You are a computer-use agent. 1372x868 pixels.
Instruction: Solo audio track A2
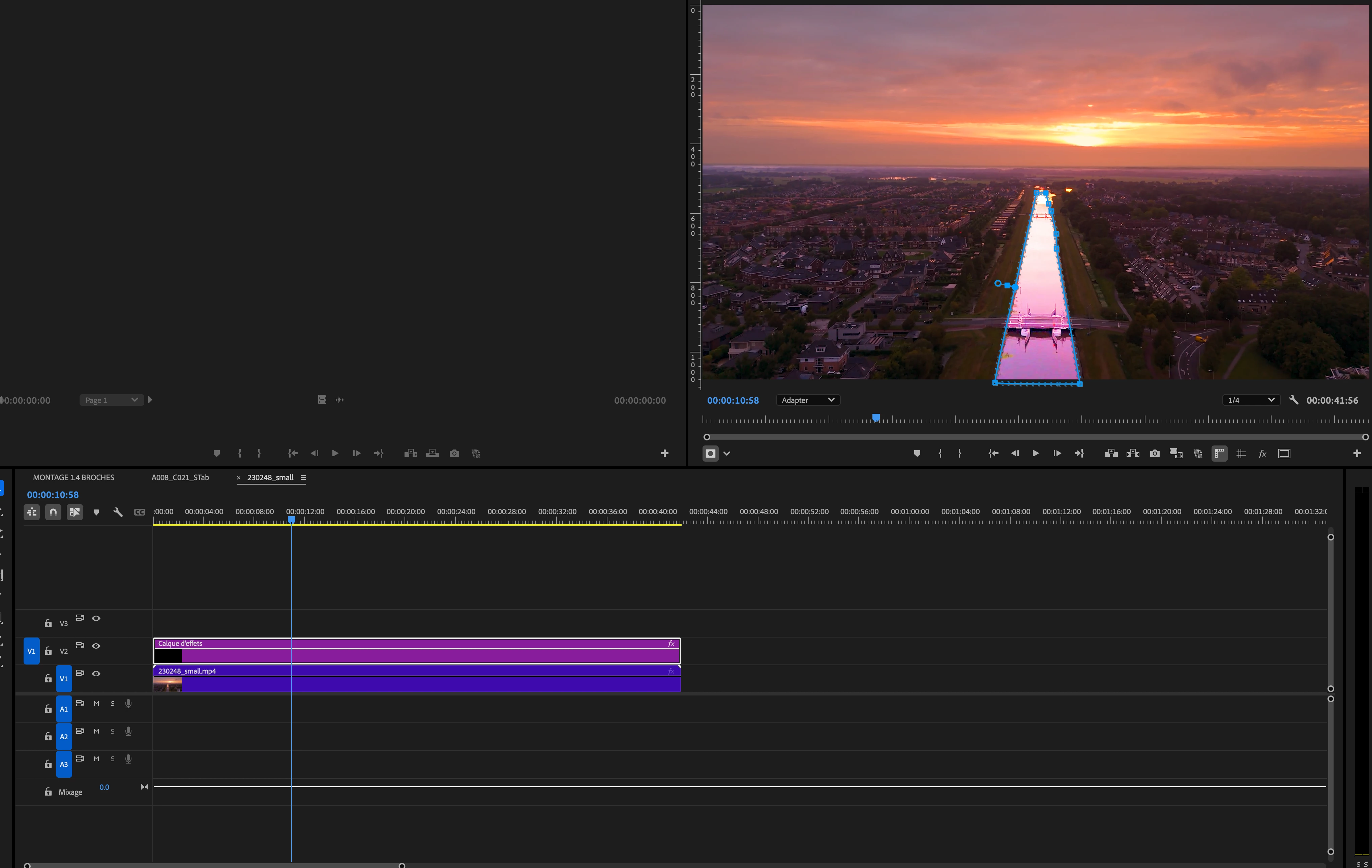point(112,731)
